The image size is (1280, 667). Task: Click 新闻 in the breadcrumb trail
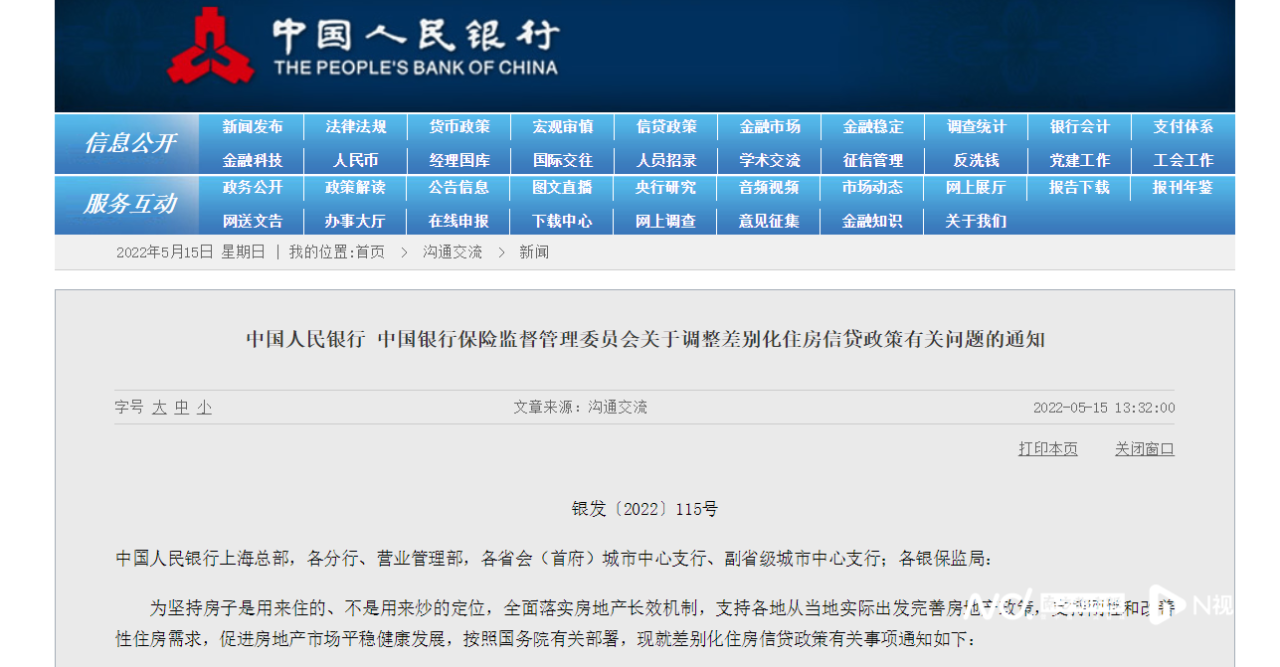point(534,252)
